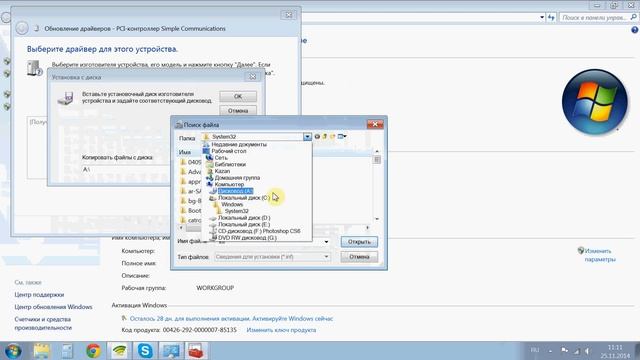
Task: Show hidden tray icons arrow
Action: (550, 351)
